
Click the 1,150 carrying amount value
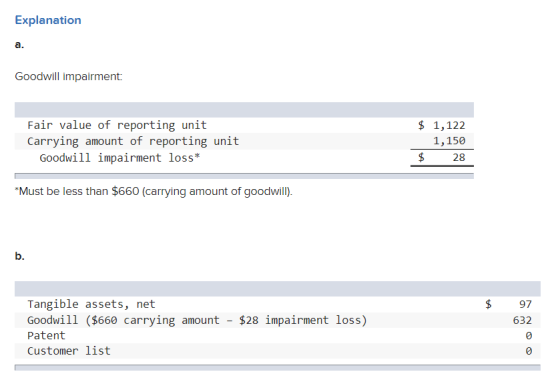coord(449,141)
